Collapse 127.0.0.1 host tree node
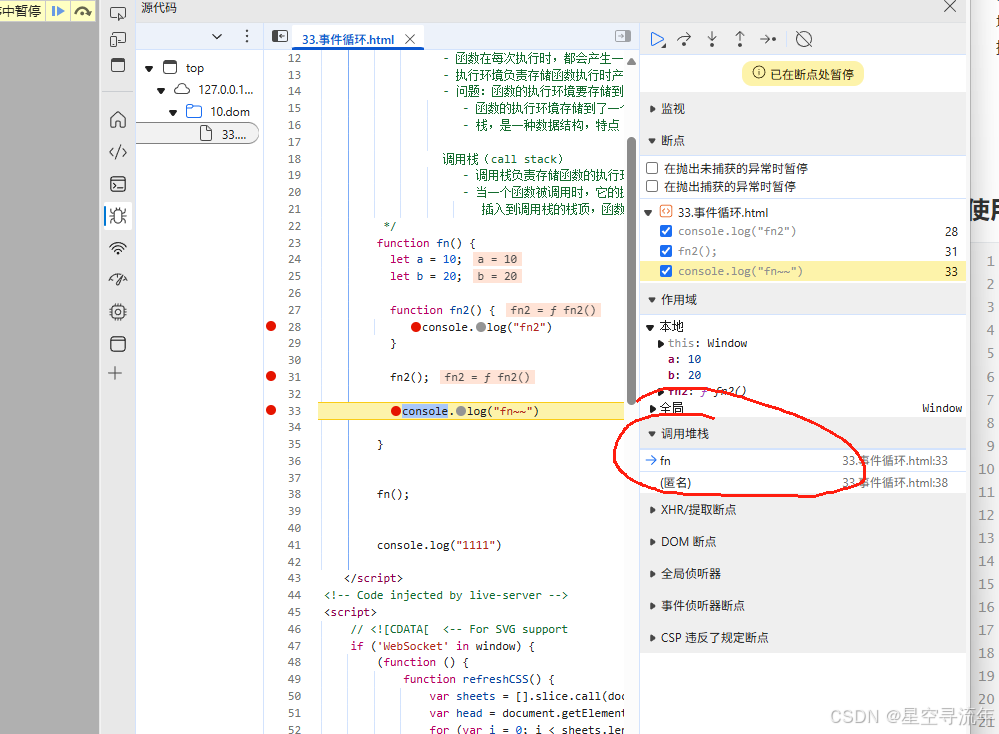Screen dimensions: 999x734 [161, 90]
